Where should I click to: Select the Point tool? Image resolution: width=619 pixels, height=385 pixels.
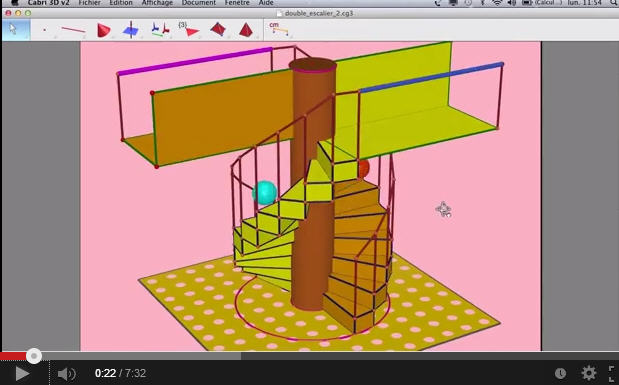[45, 30]
